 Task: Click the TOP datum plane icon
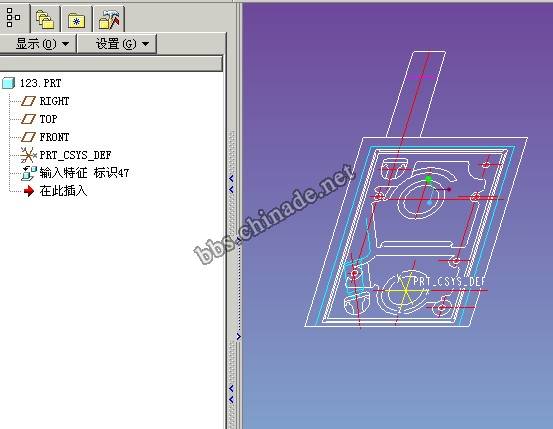pyautogui.click(x=28, y=119)
